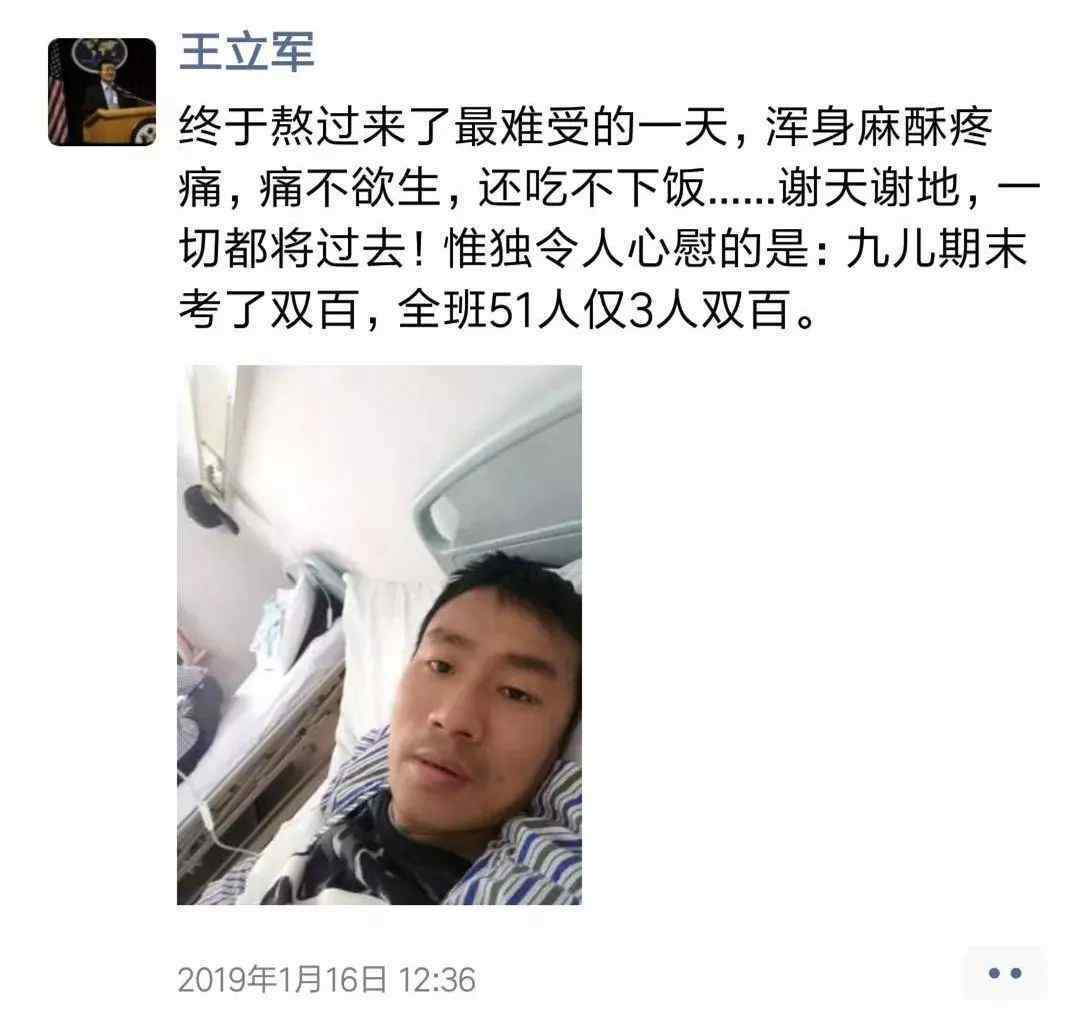Viewport: 1080px width, 1009px height.
Task: Click the last text line 考了双百
Action: click(x=497, y=309)
